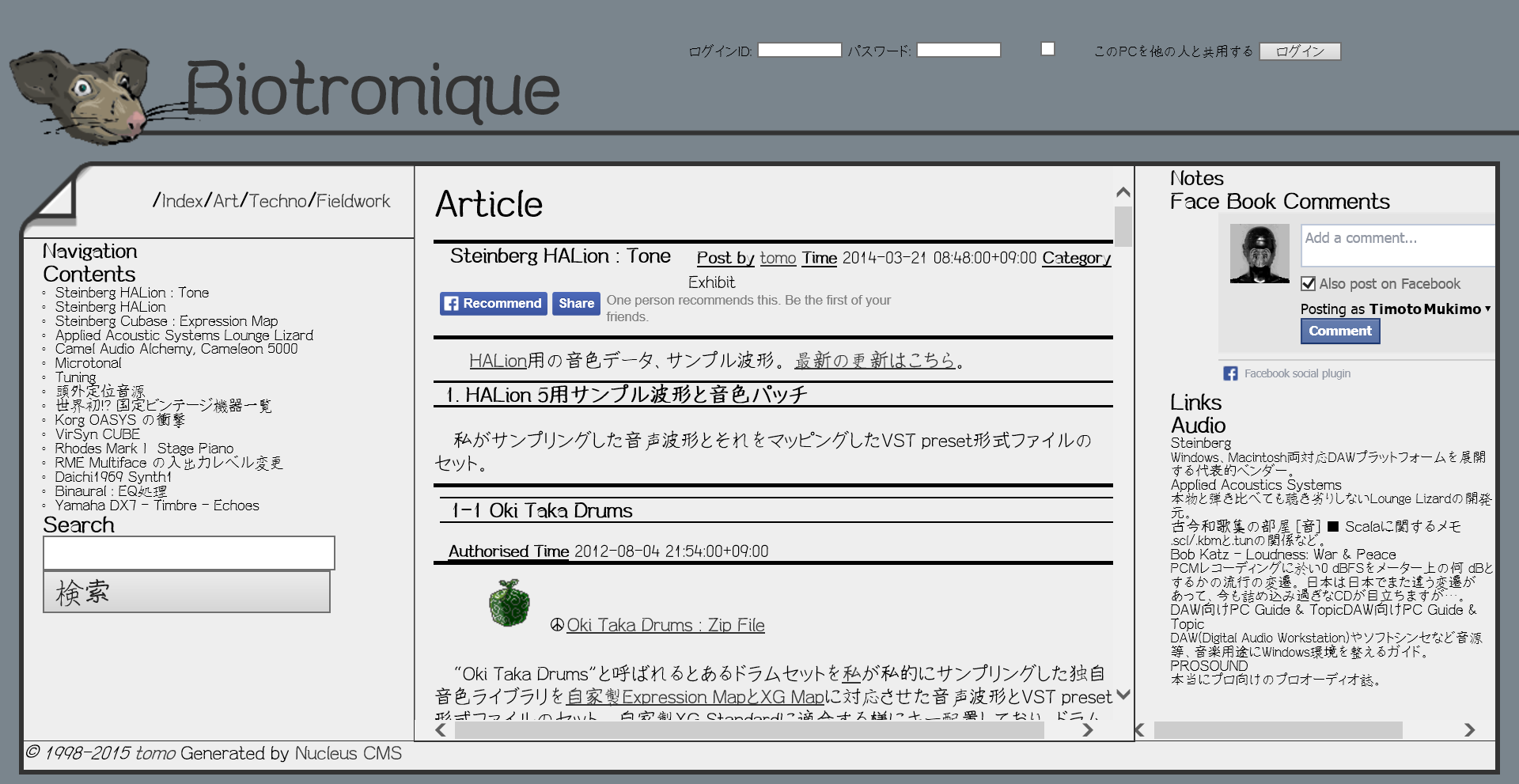Image resolution: width=1519 pixels, height=784 pixels.
Task: Toggle the share-this-PC checkbox
Action: click(x=1047, y=49)
